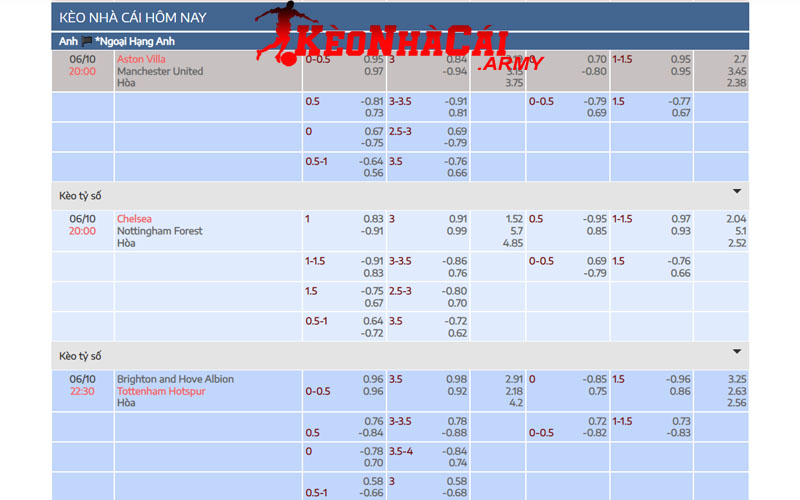Choose the 2.04 odds in Chelsea row
The image size is (800, 500).
737,219
